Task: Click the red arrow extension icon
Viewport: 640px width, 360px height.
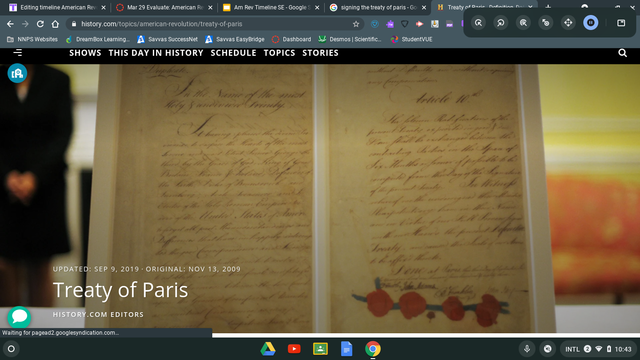Action: pyautogui.click(x=419, y=24)
